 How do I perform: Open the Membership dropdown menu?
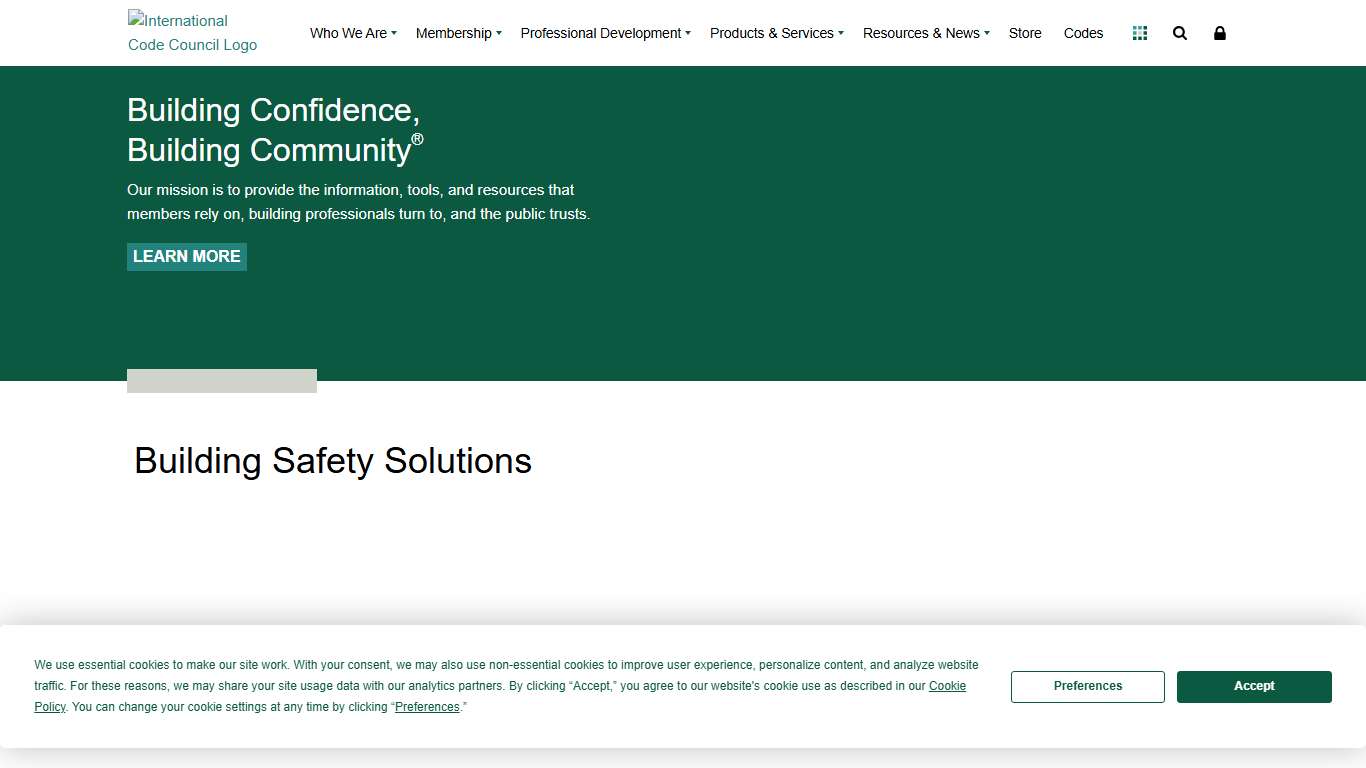point(458,33)
